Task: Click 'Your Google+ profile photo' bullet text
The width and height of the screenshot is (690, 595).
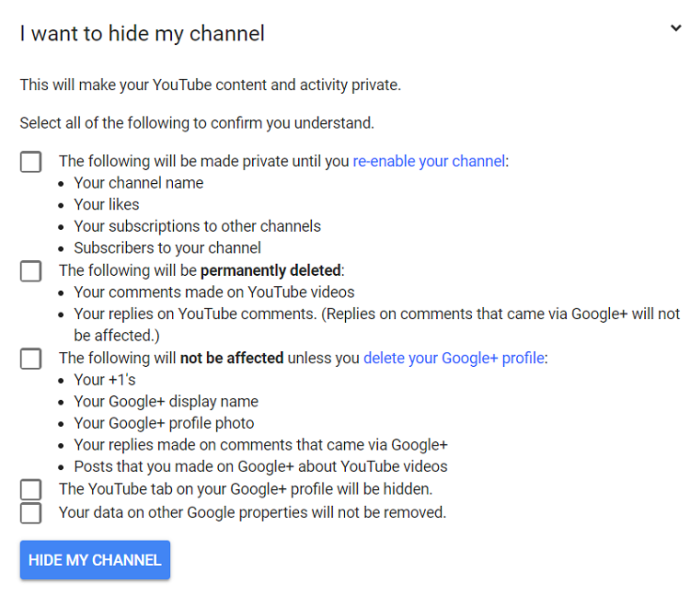Action: pos(164,423)
